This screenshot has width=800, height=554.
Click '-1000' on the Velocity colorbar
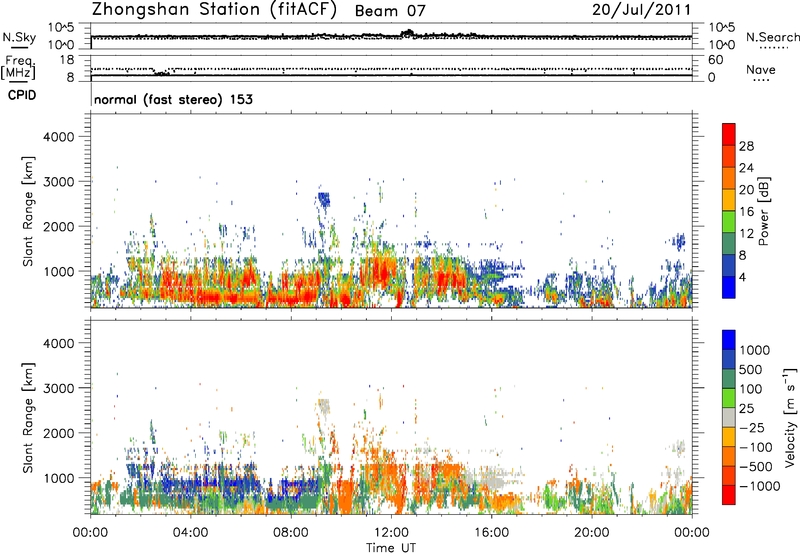click(760, 486)
